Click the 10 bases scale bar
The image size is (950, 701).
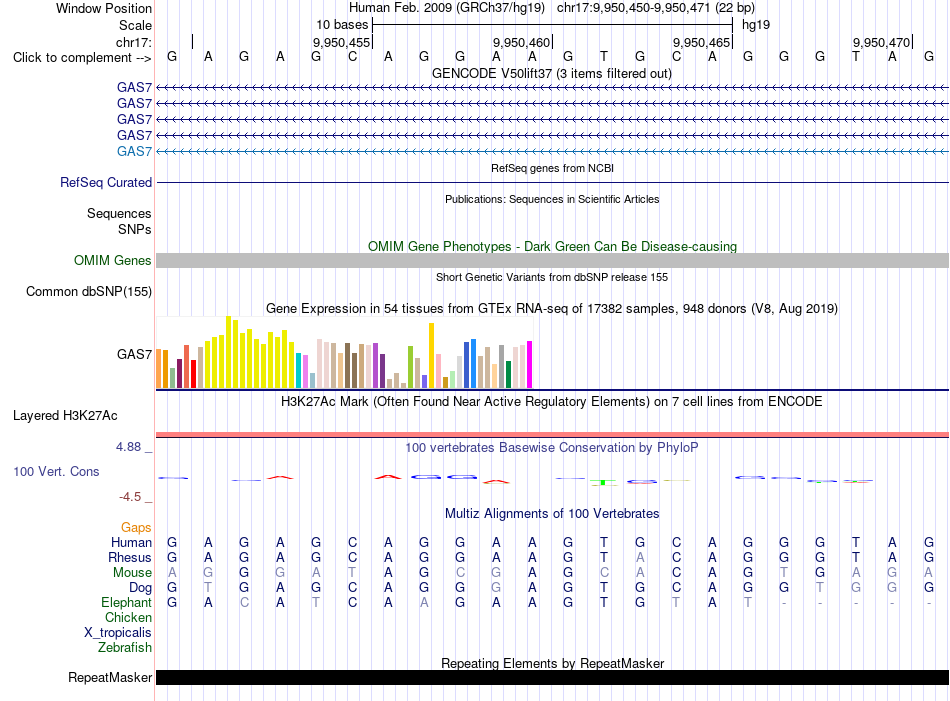click(x=552, y=25)
